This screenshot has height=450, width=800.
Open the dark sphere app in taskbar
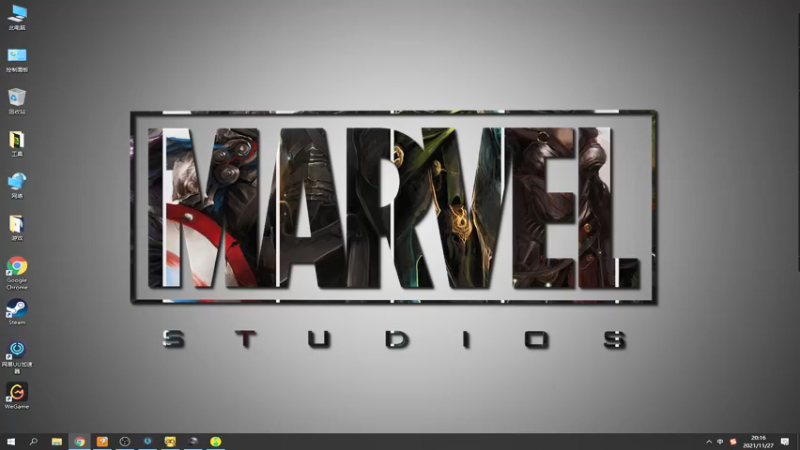(x=193, y=441)
